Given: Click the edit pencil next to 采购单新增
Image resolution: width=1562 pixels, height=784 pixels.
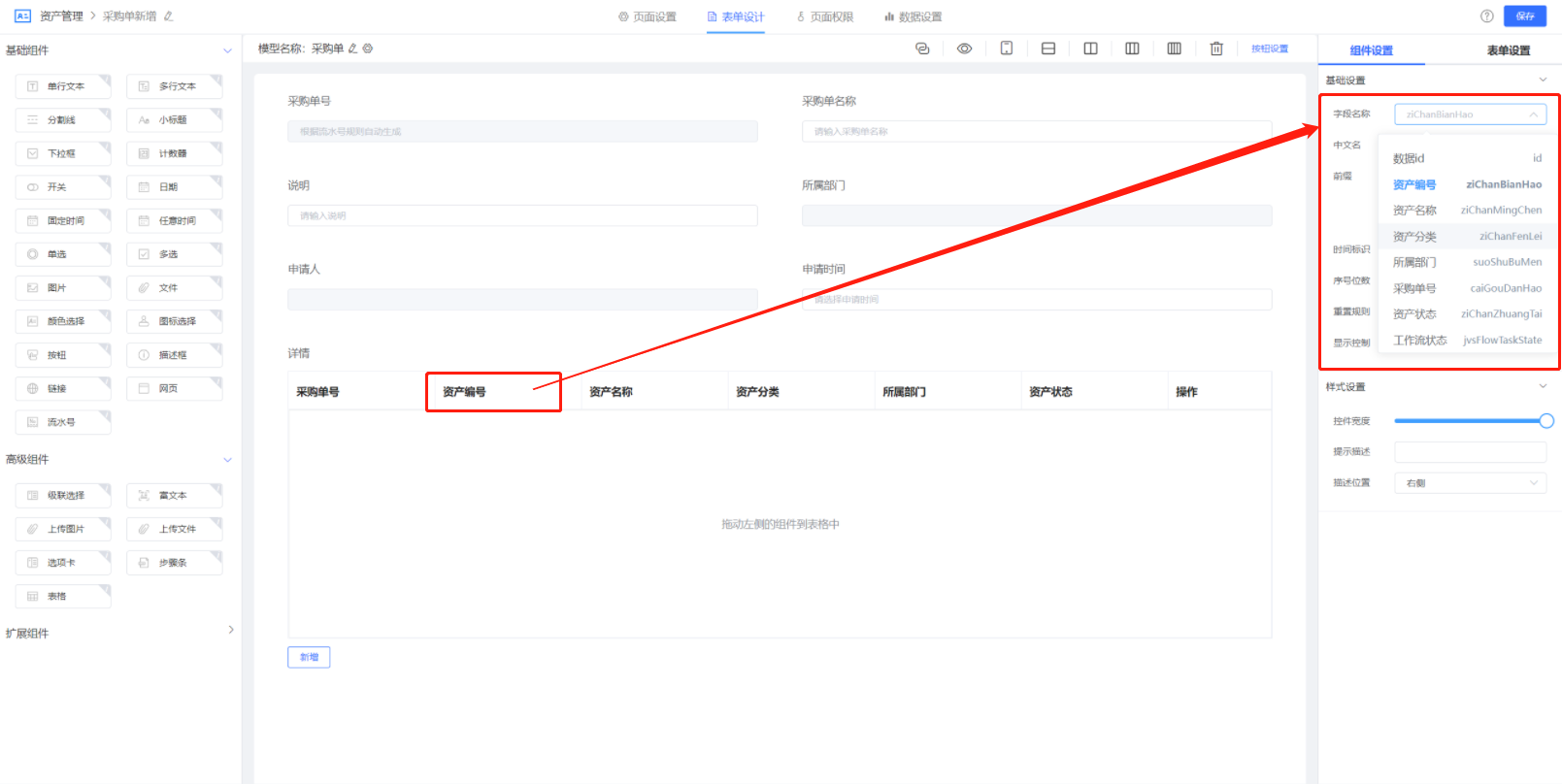Looking at the screenshot, I should click(x=169, y=16).
